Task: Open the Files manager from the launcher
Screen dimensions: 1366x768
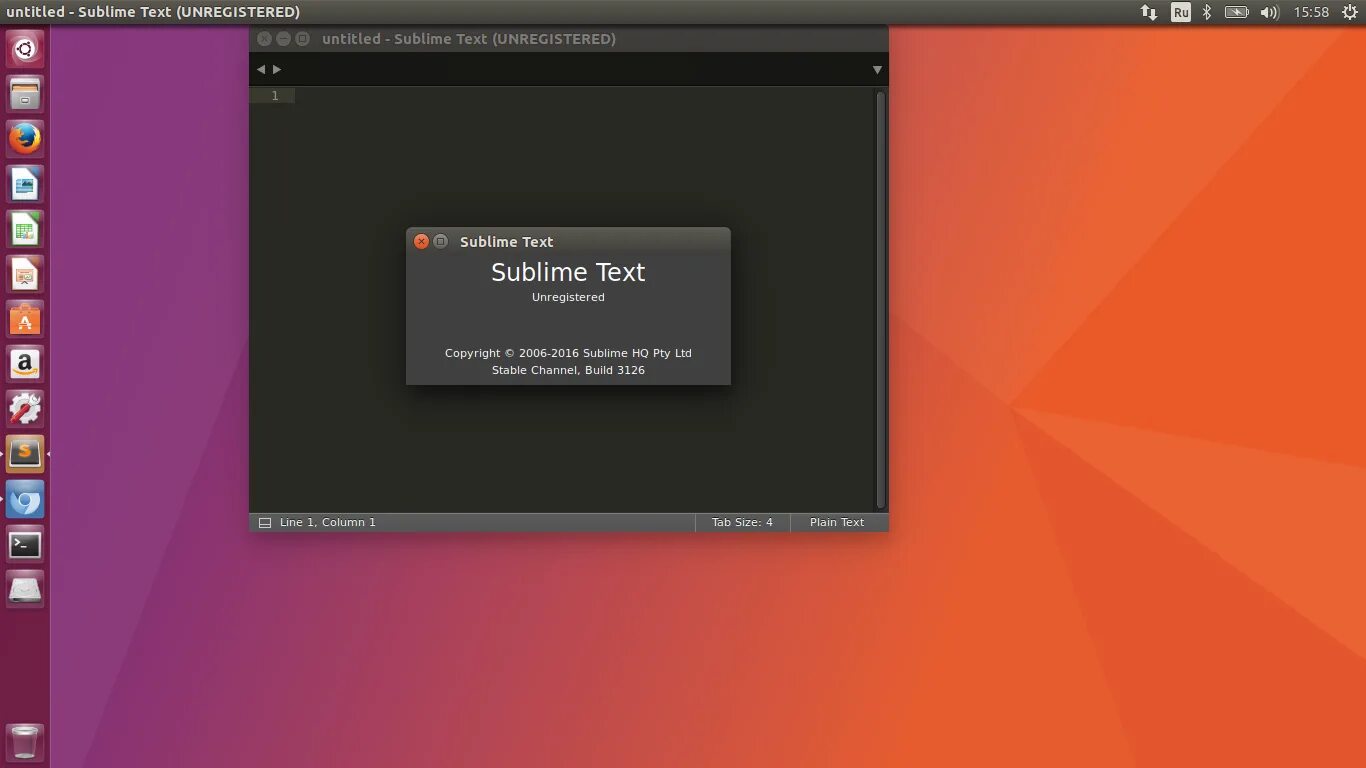Action: click(x=25, y=94)
